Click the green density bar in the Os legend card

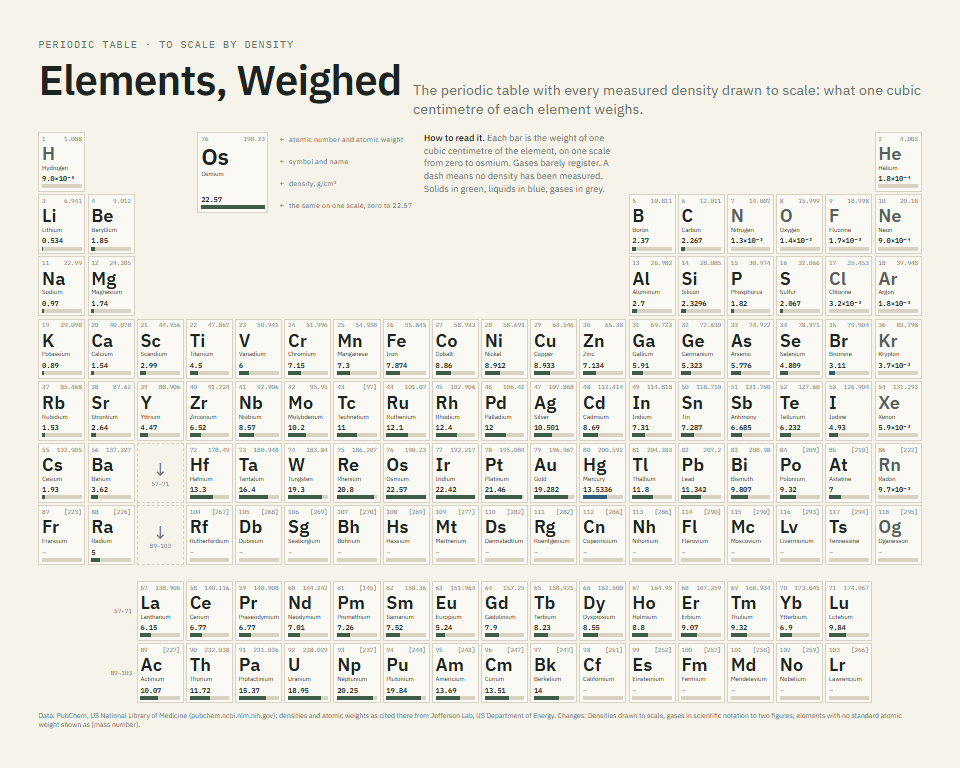233,207
